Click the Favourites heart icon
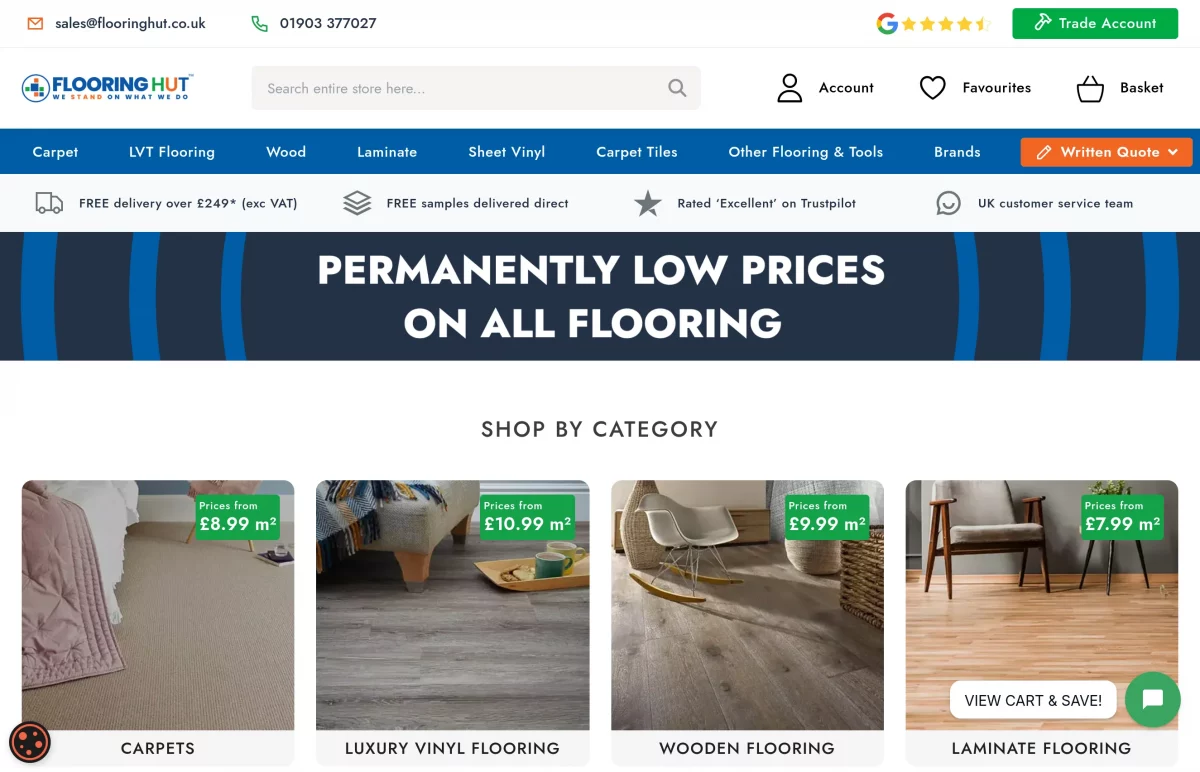 [x=932, y=88]
